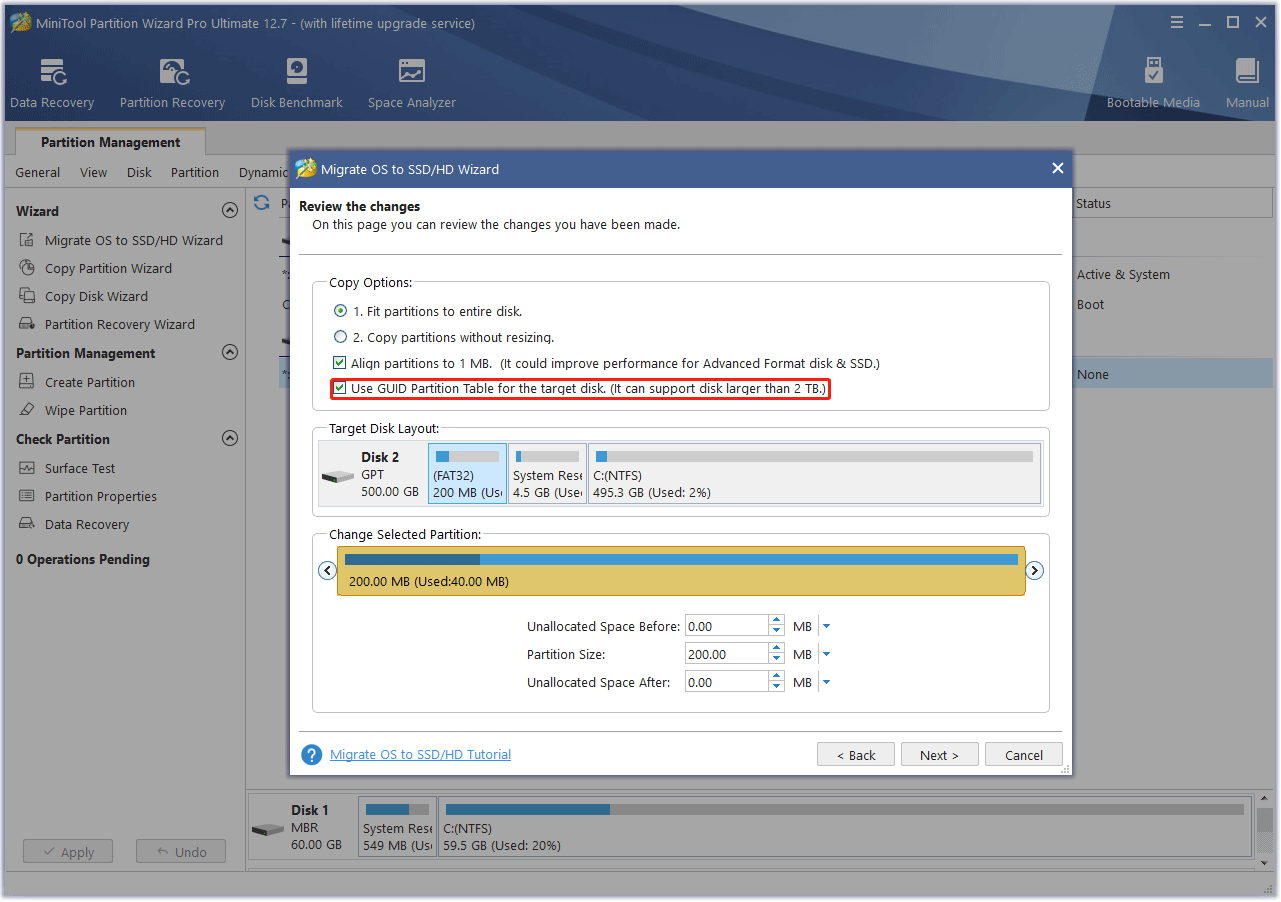The height and width of the screenshot is (902, 1281).
Task: Select the Bootable Media tool
Action: 1153,80
